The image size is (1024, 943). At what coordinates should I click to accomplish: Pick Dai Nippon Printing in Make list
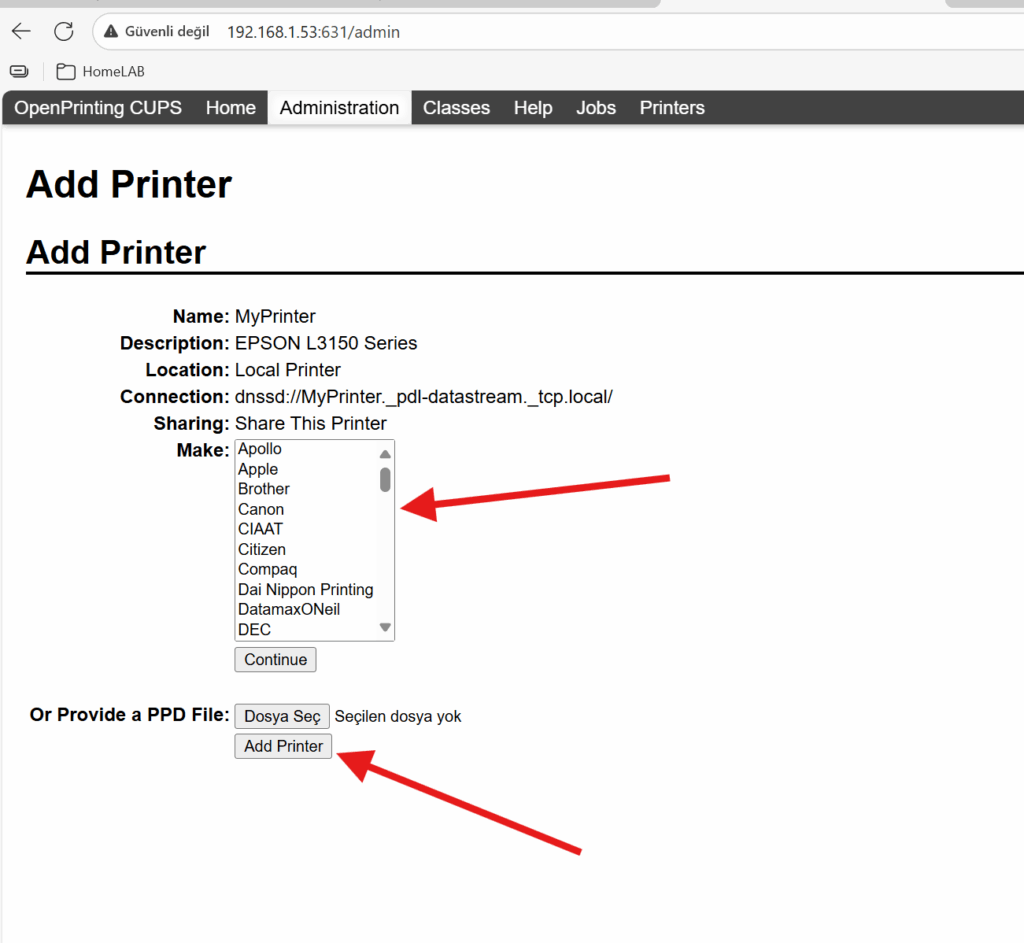(x=305, y=589)
